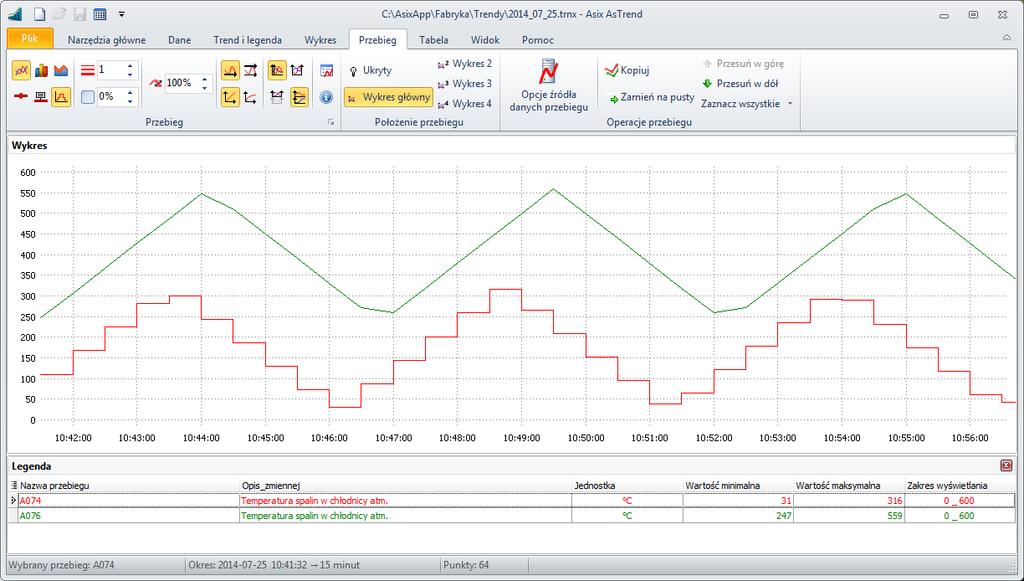Collapse the ribbon with the chevron
Screen dimensions: 1024x581
(x=1006, y=39)
